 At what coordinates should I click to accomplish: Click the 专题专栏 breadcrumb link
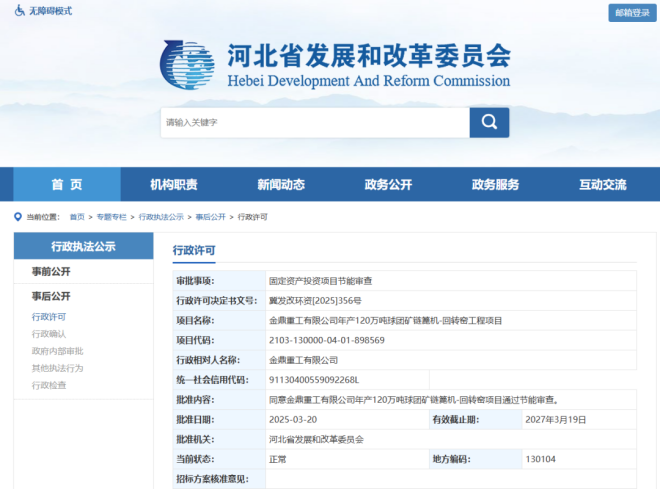[111, 217]
